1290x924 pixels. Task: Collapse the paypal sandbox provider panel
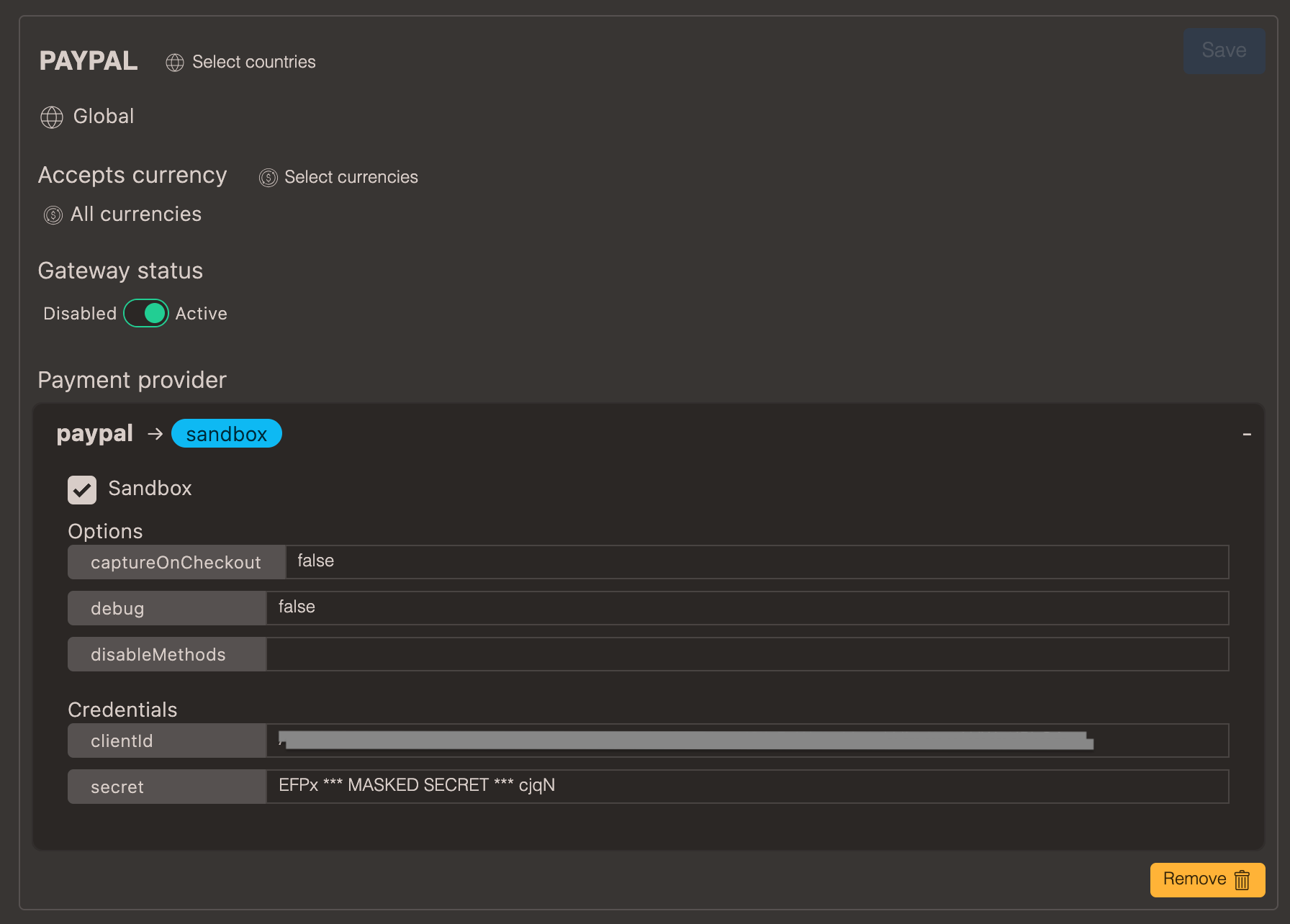click(1247, 435)
